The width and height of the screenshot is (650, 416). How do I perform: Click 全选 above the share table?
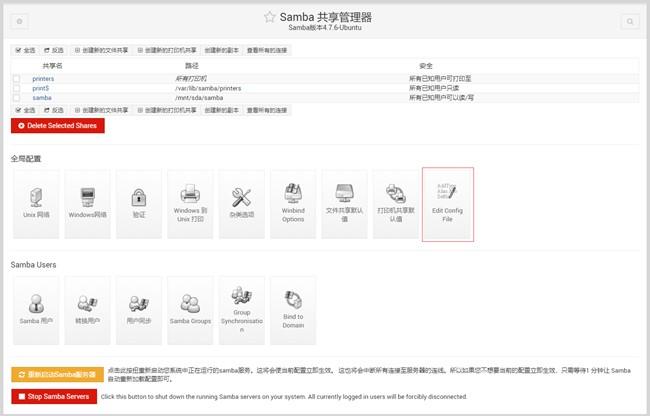[25, 50]
